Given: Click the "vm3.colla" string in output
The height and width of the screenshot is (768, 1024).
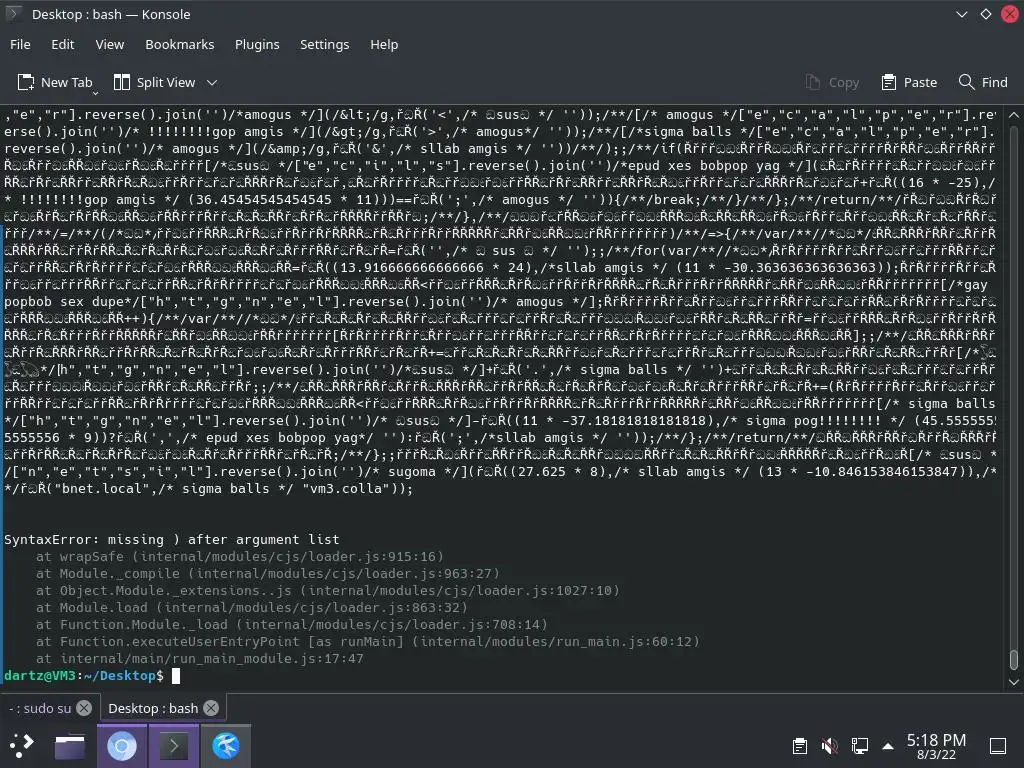Looking at the screenshot, I should click(344, 488).
